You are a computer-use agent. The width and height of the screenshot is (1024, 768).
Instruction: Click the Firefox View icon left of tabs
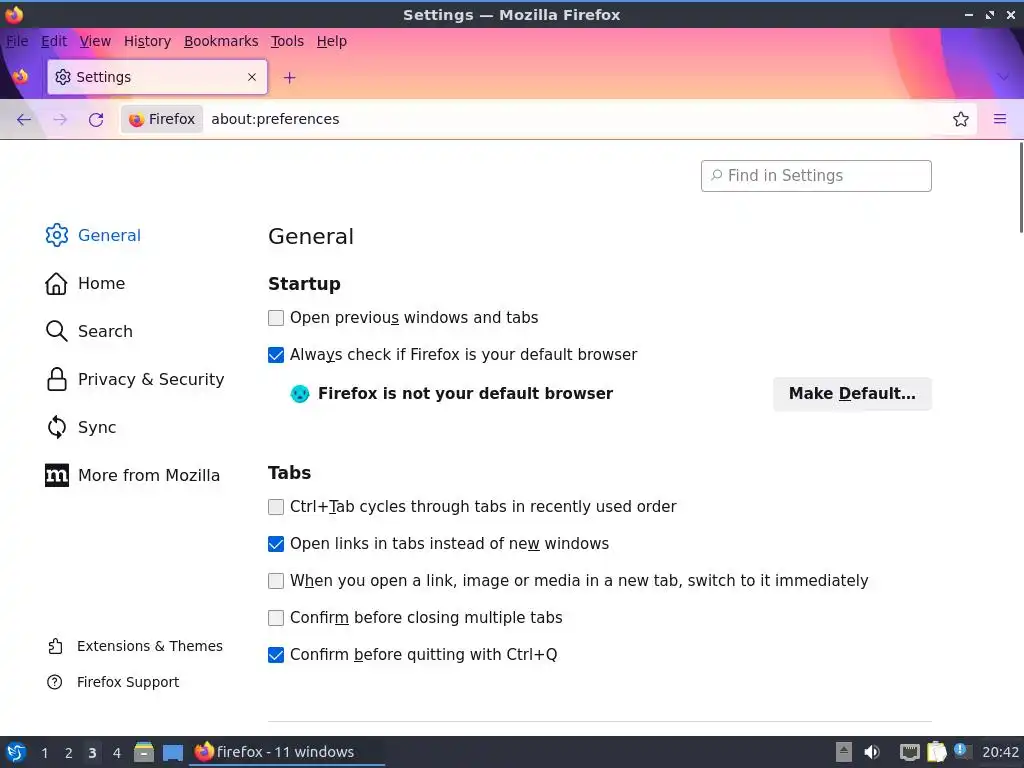(x=21, y=77)
